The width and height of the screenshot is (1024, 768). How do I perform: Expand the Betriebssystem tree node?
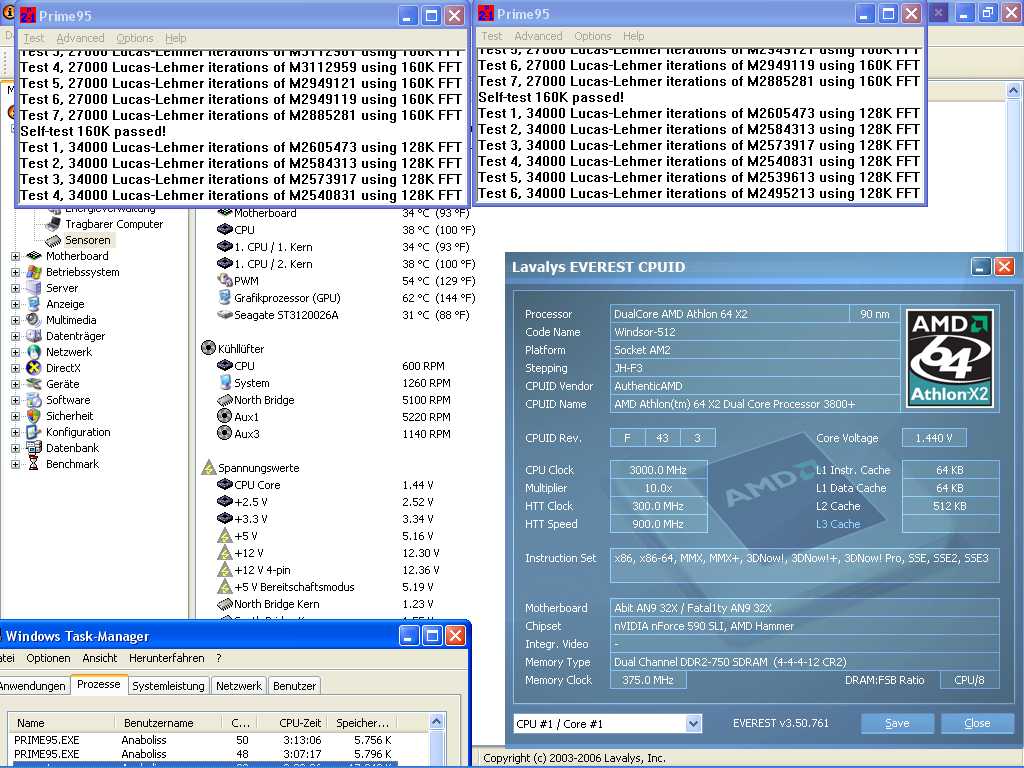[15, 272]
